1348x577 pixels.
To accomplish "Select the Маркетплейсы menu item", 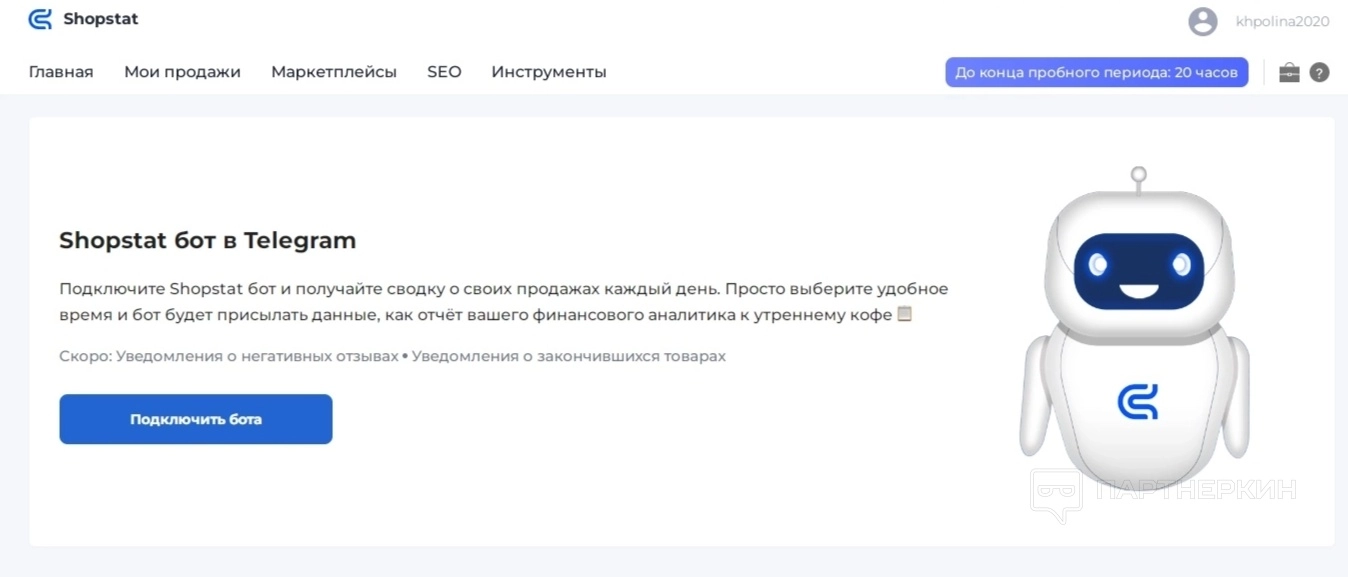I will pos(334,72).
